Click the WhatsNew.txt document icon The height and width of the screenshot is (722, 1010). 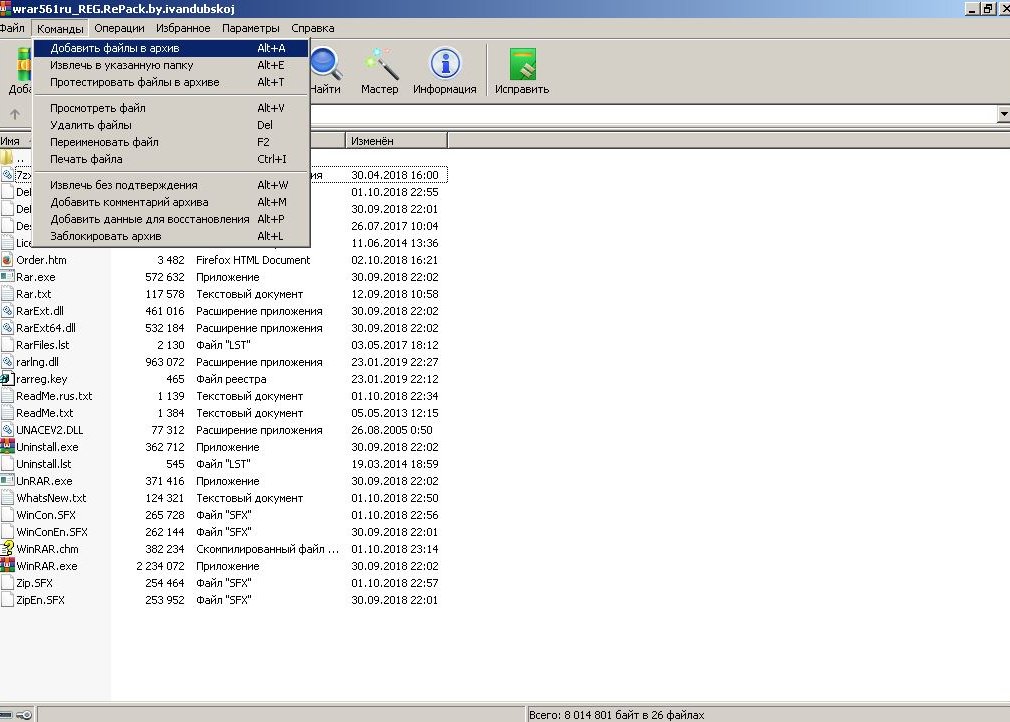coord(7,498)
